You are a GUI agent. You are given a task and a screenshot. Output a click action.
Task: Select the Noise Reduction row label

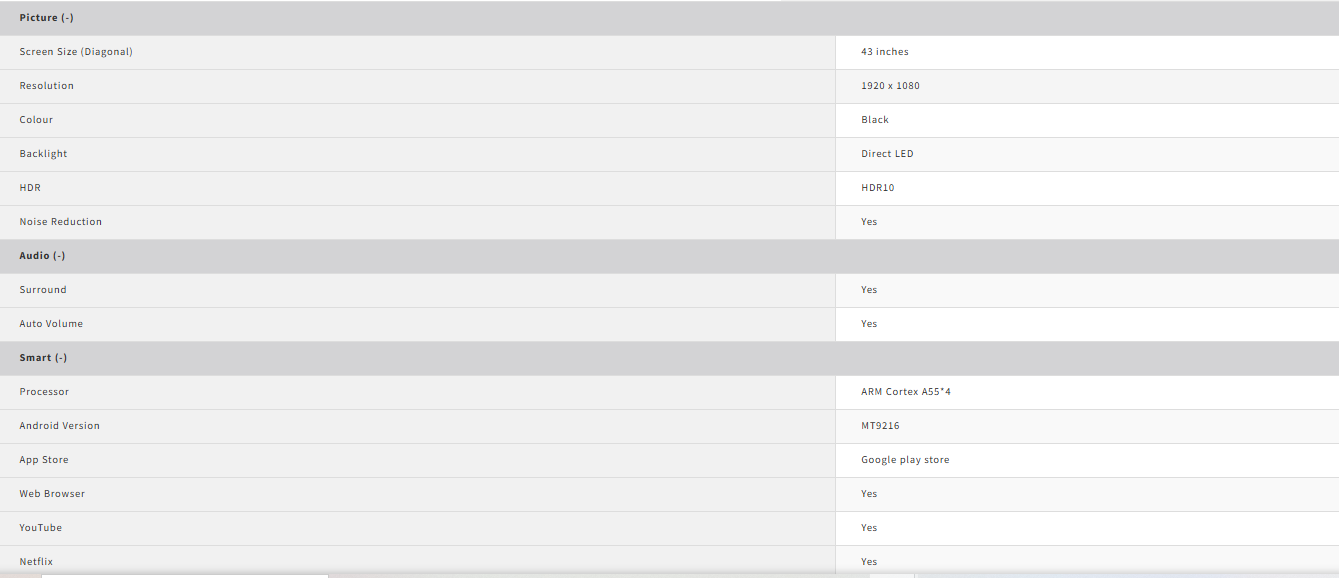tap(61, 222)
